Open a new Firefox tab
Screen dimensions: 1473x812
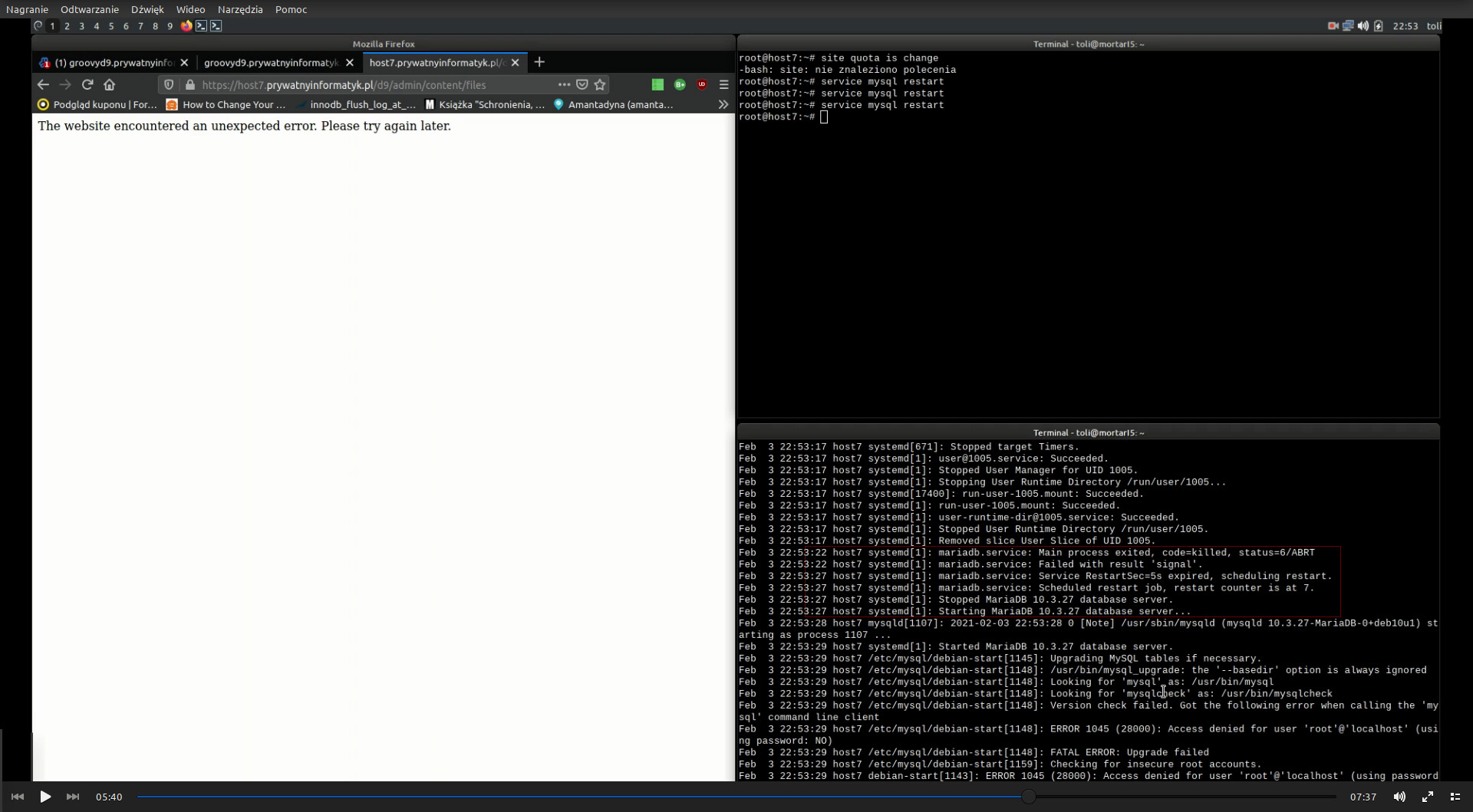(x=539, y=62)
